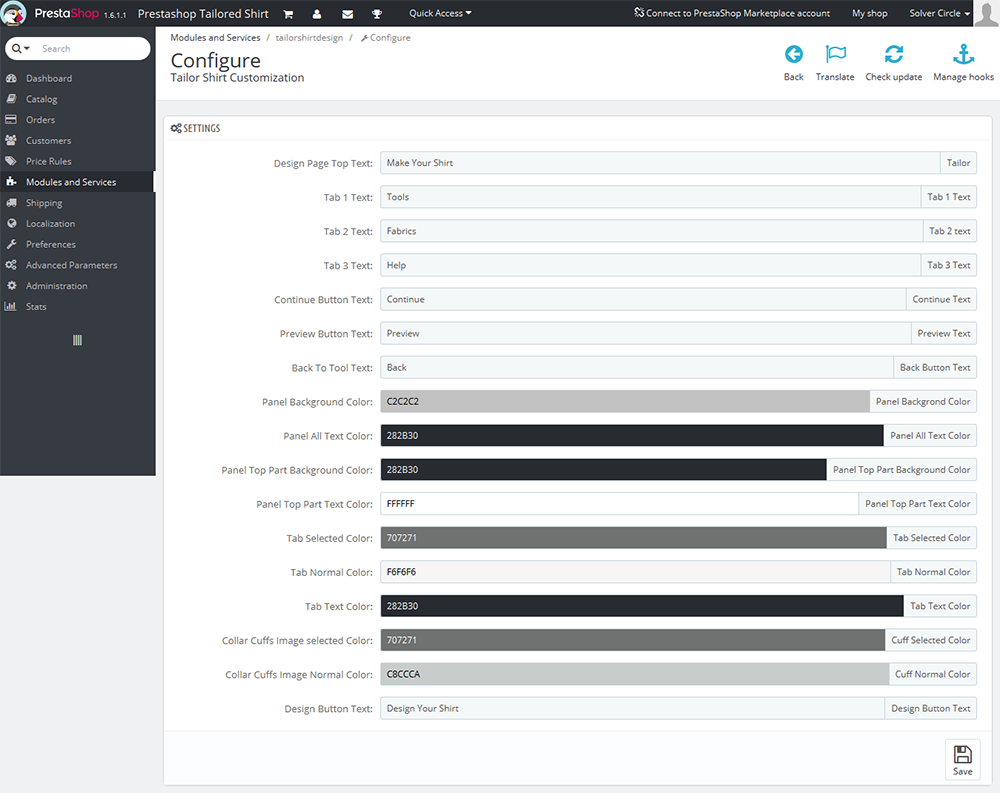Image resolution: width=1000 pixels, height=793 pixels.
Task: Click the Prestashop Tailored Shirt shop name
Action: point(203,13)
